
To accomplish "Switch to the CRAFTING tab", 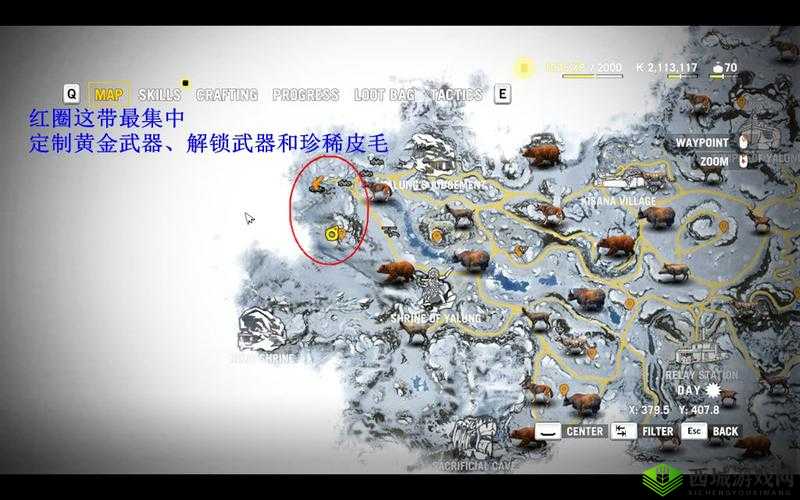I will click(227, 95).
